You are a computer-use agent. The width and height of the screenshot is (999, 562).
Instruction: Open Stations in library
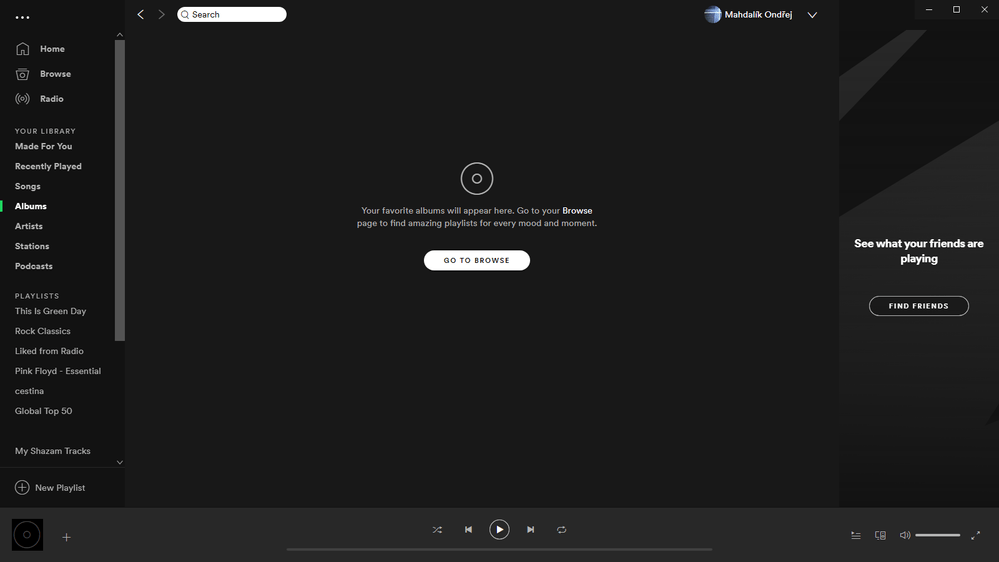tap(32, 246)
